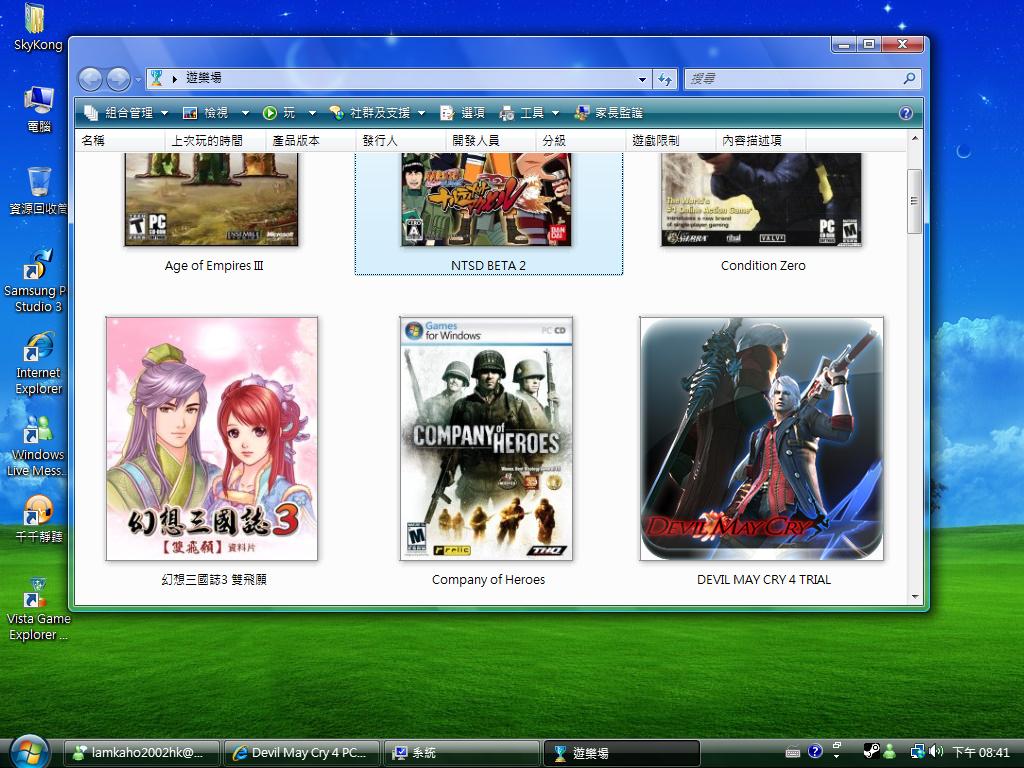The width and height of the screenshot is (1024, 768).
Task: Click the Back navigation arrow button
Action: (x=90, y=79)
